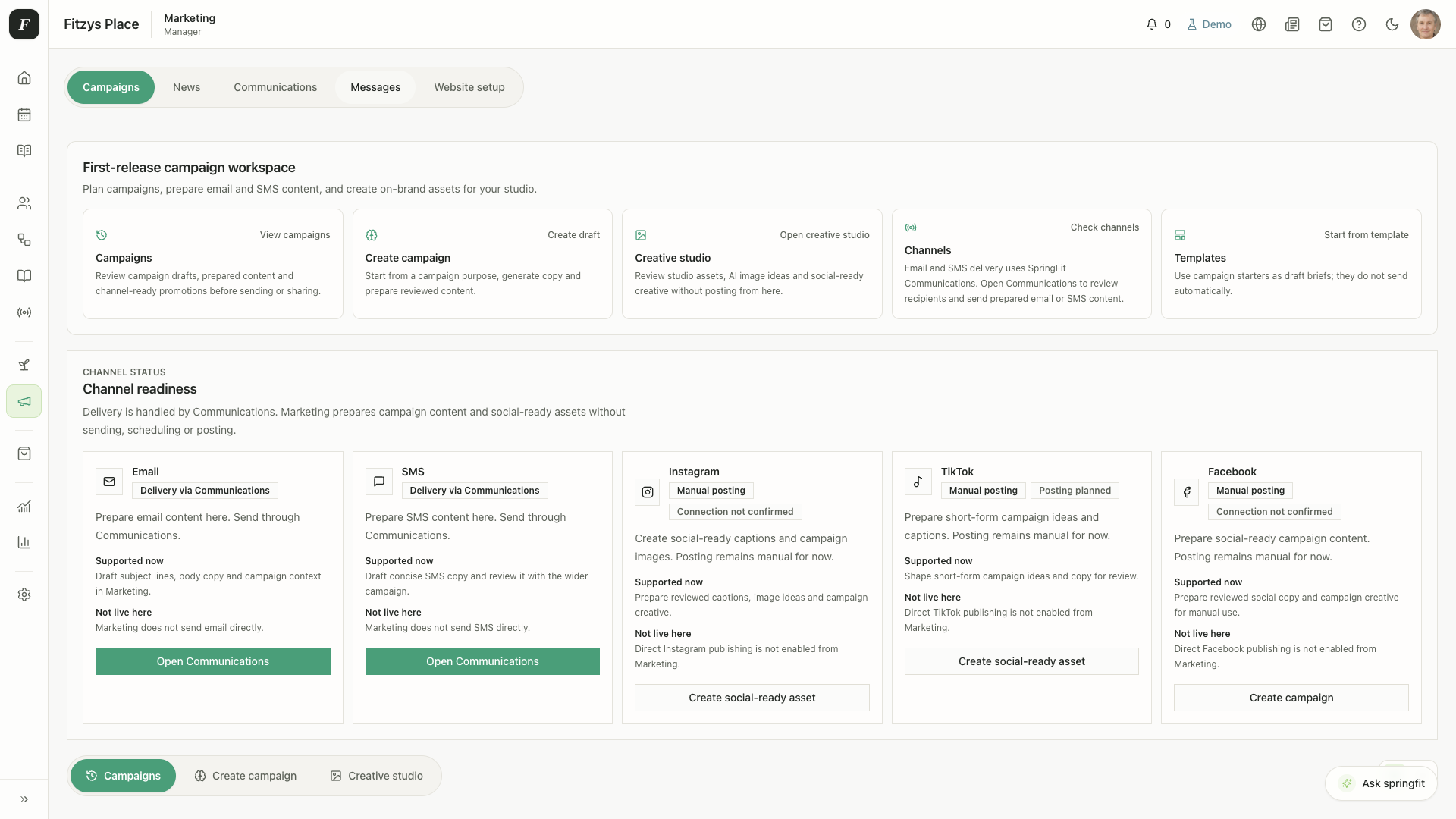The width and height of the screenshot is (1456, 819).
Task: Click the Fitzys Place title text
Action: click(x=102, y=24)
